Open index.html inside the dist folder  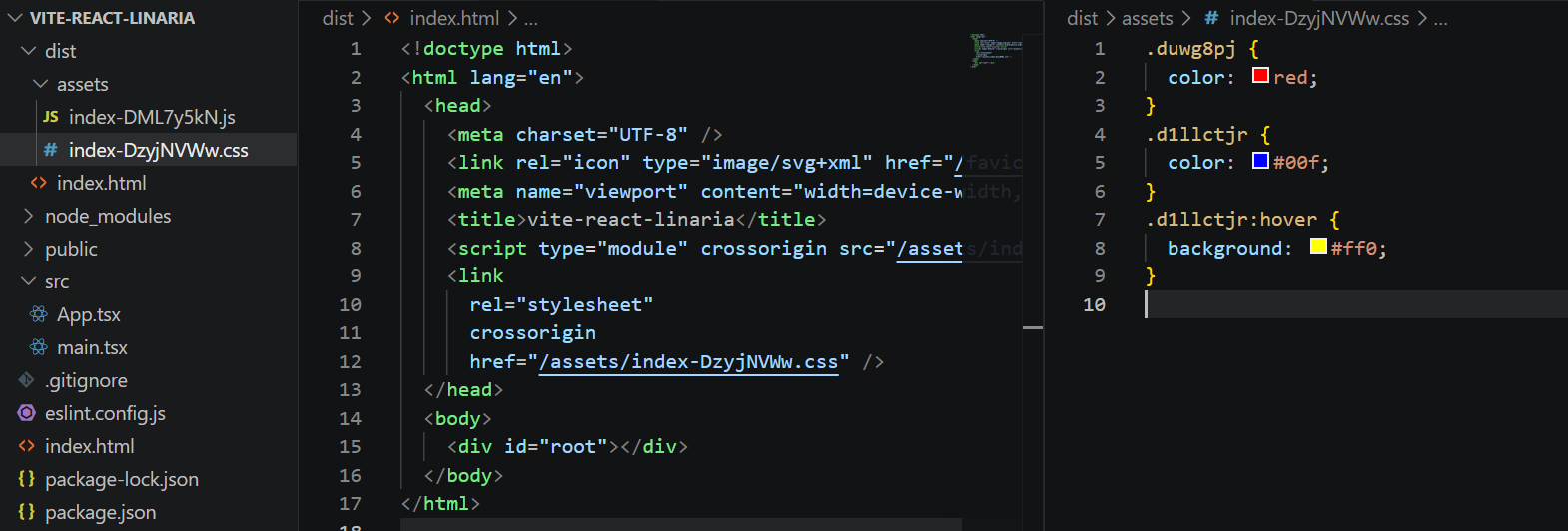click(101, 183)
